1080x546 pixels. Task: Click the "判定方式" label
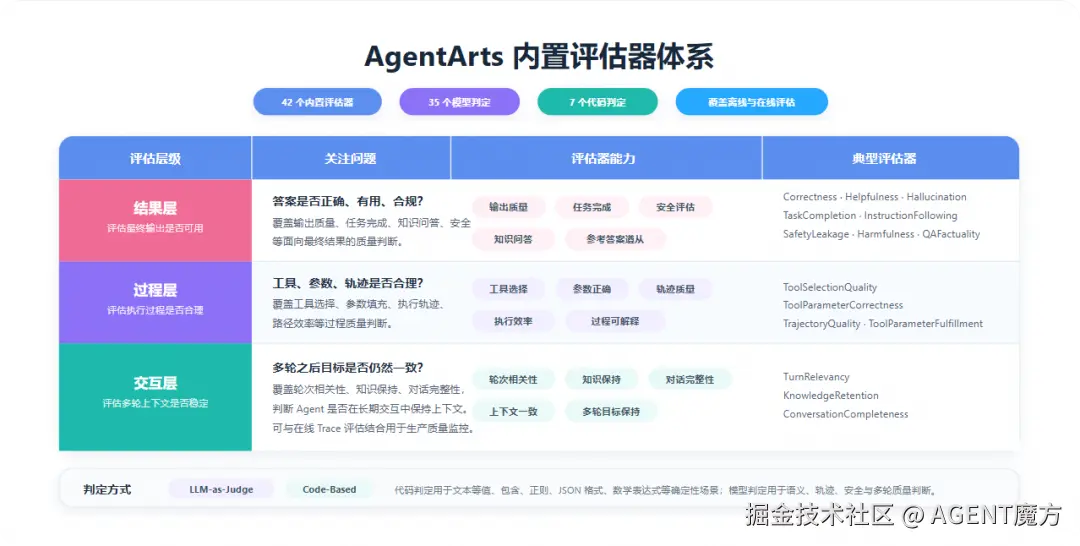(x=107, y=490)
